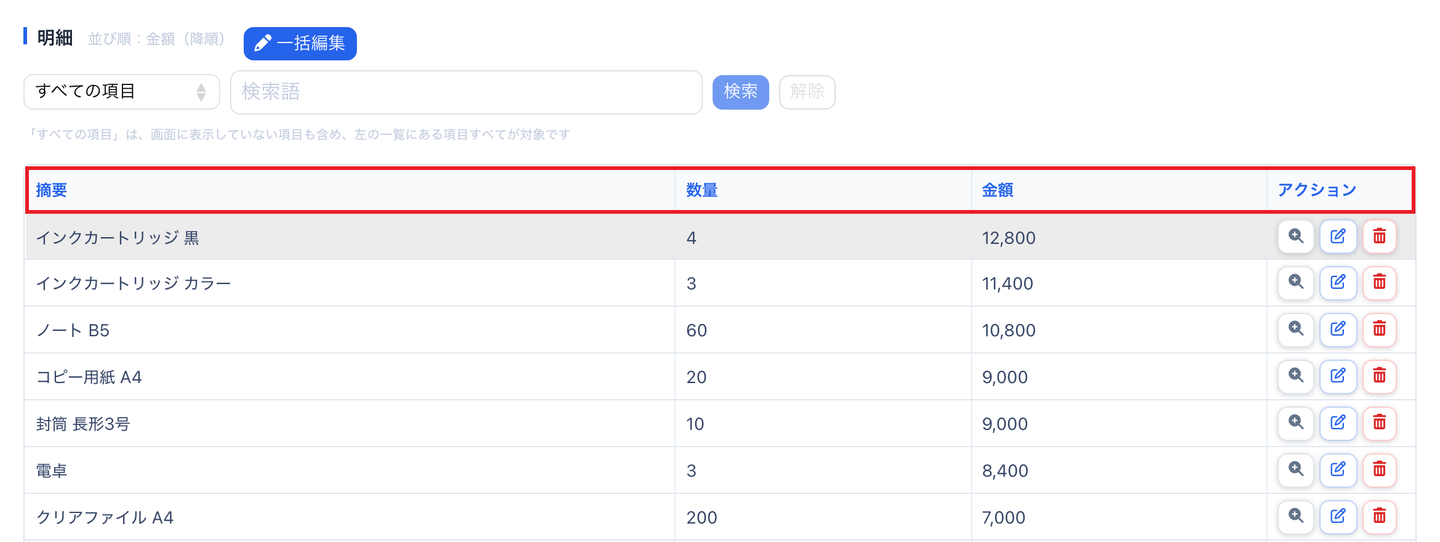Click the amount 10,800
Image resolution: width=1440 pixels, height=542 pixels.
(x=1009, y=331)
